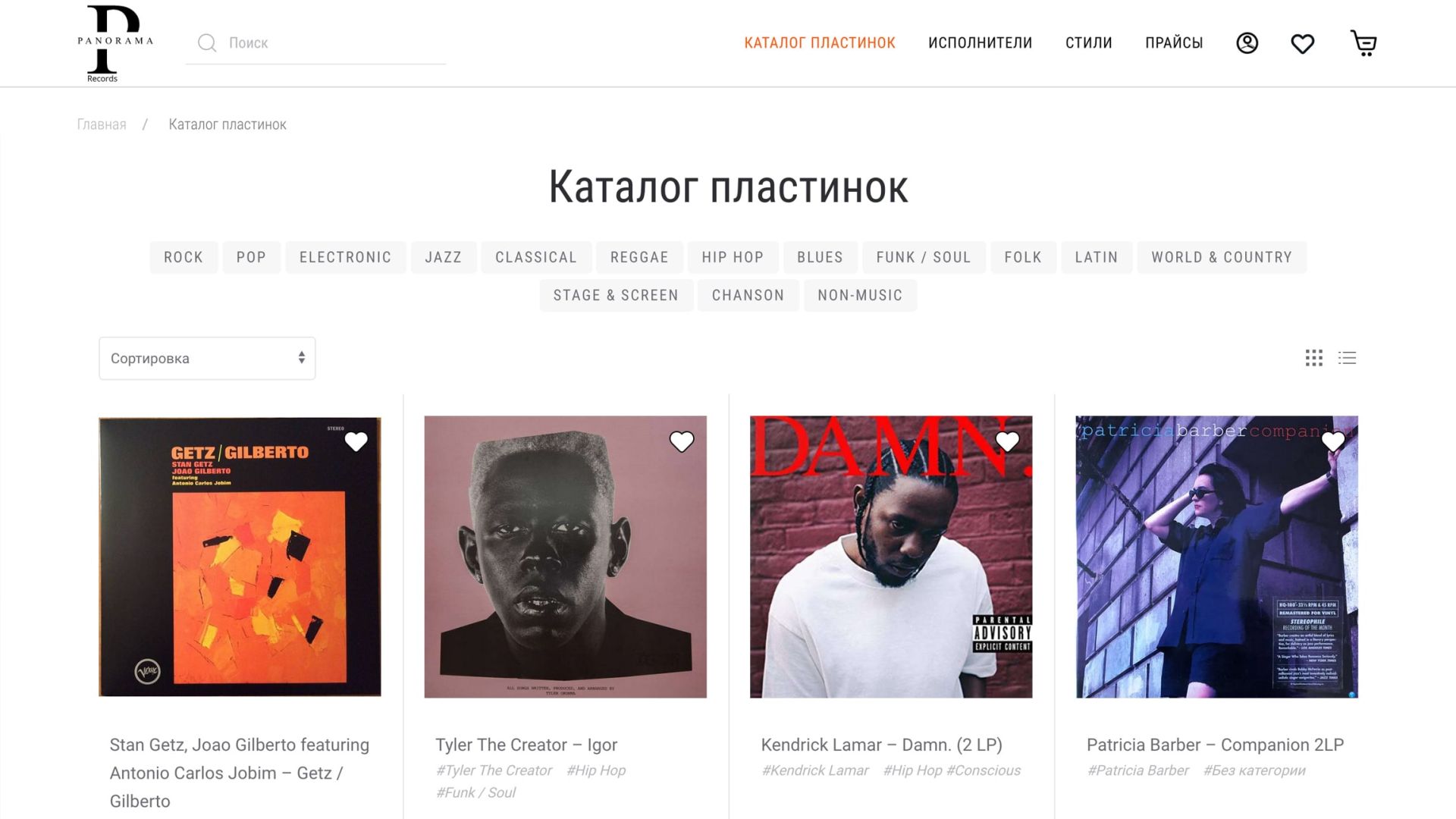The width and height of the screenshot is (1456, 819).
Task: Open the shopping cart icon
Action: point(1363,43)
